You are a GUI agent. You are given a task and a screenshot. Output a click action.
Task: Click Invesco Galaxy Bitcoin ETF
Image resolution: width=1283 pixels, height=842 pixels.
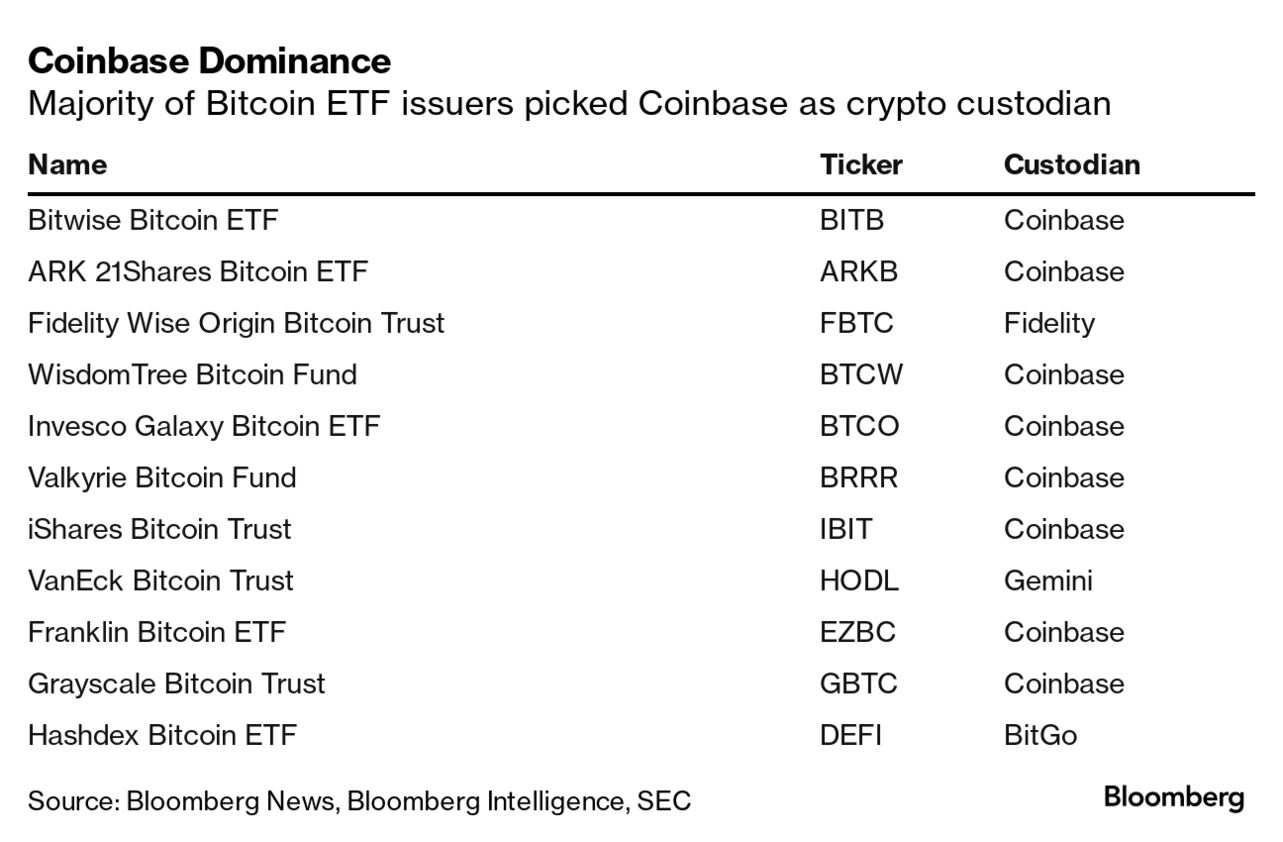(204, 426)
